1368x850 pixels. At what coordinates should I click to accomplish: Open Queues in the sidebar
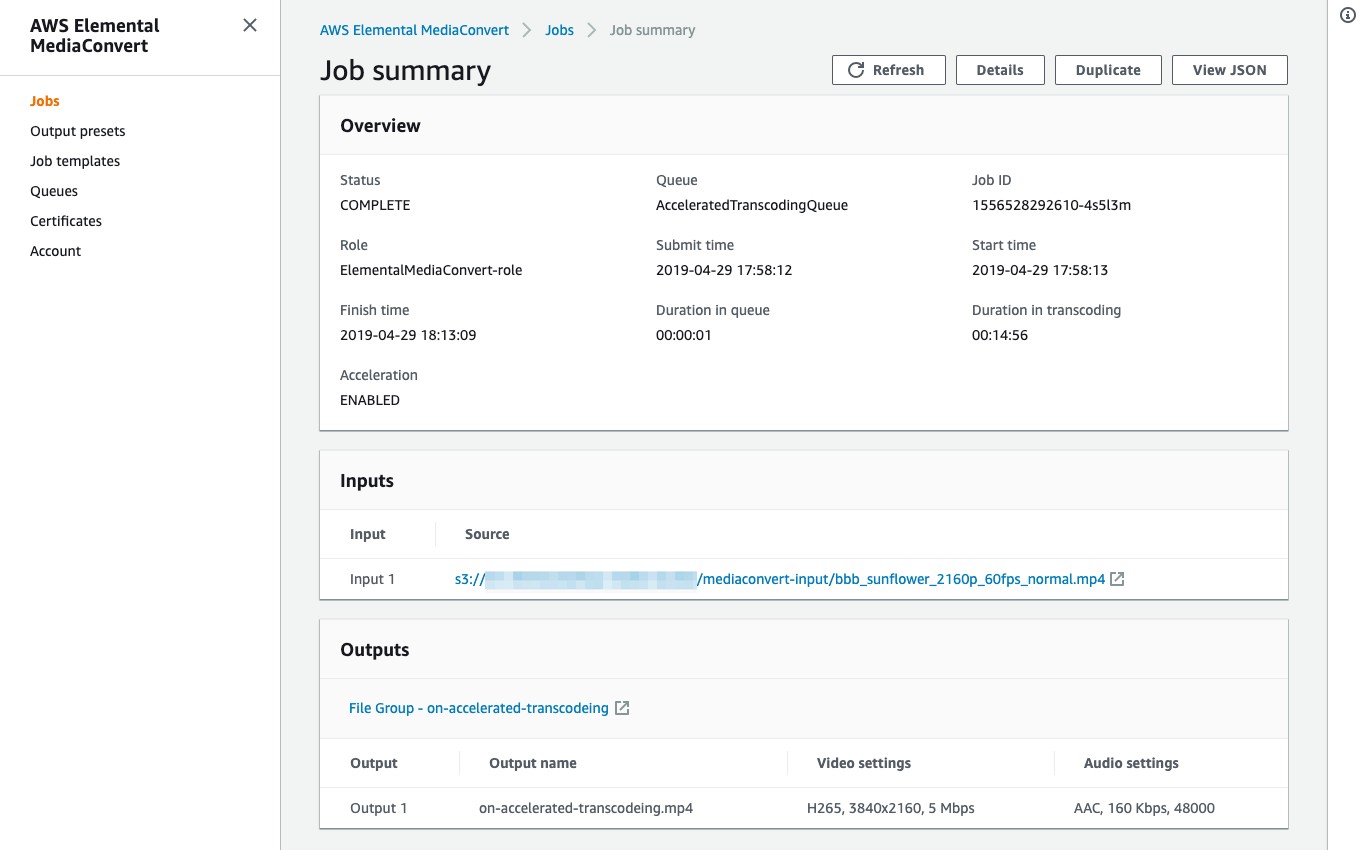(x=54, y=191)
